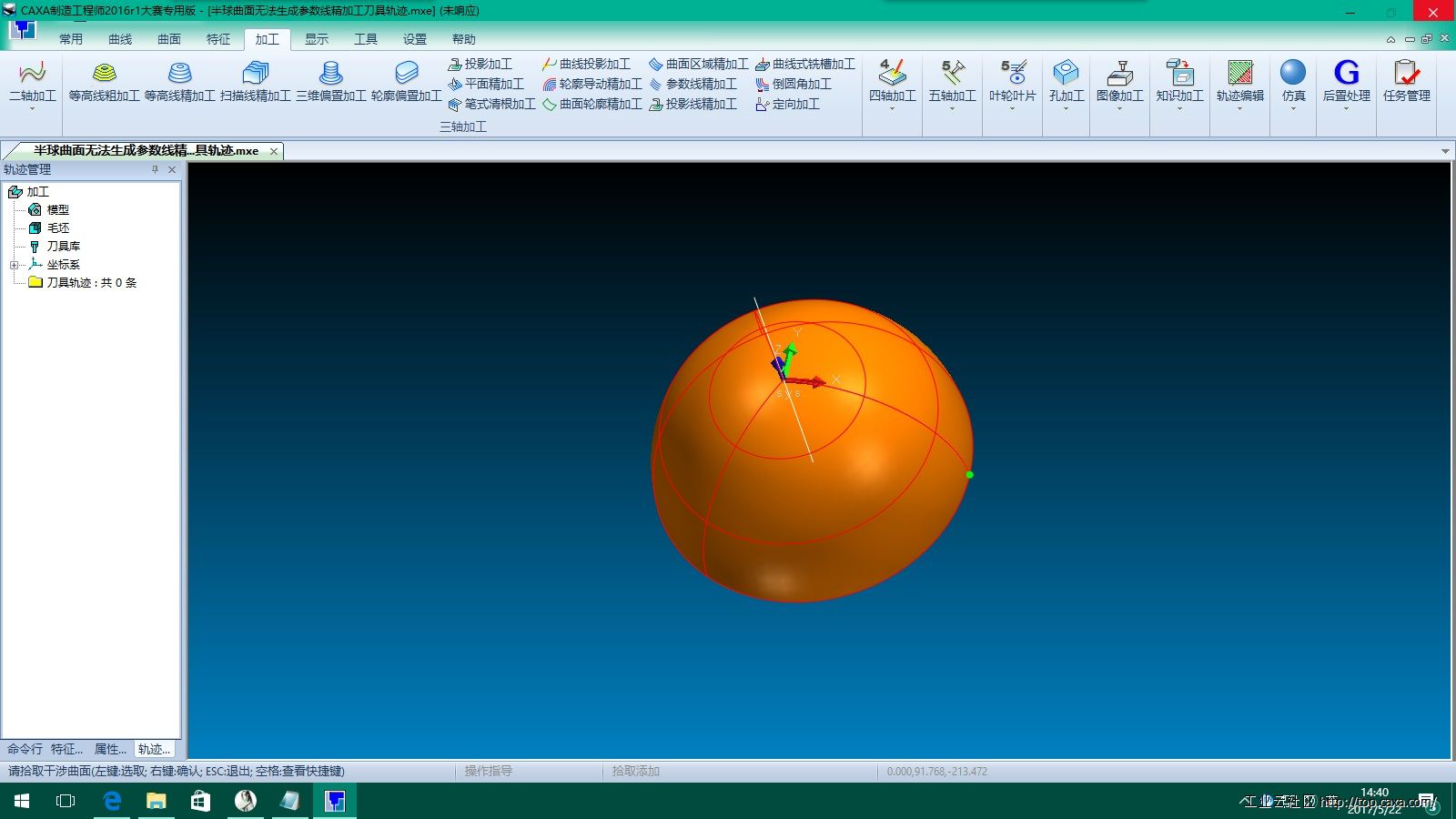Click 平面精加工 command
Screen dimensions: 1456x819
point(486,84)
